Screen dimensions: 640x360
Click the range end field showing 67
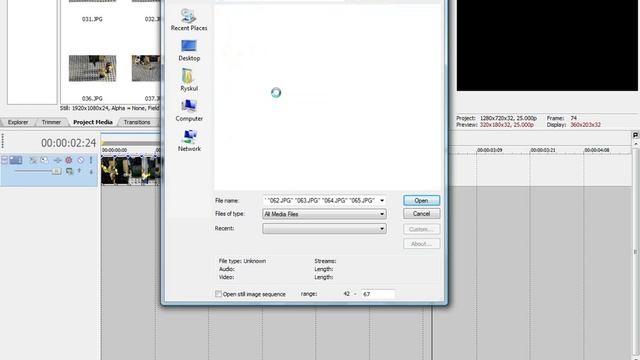click(x=378, y=294)
